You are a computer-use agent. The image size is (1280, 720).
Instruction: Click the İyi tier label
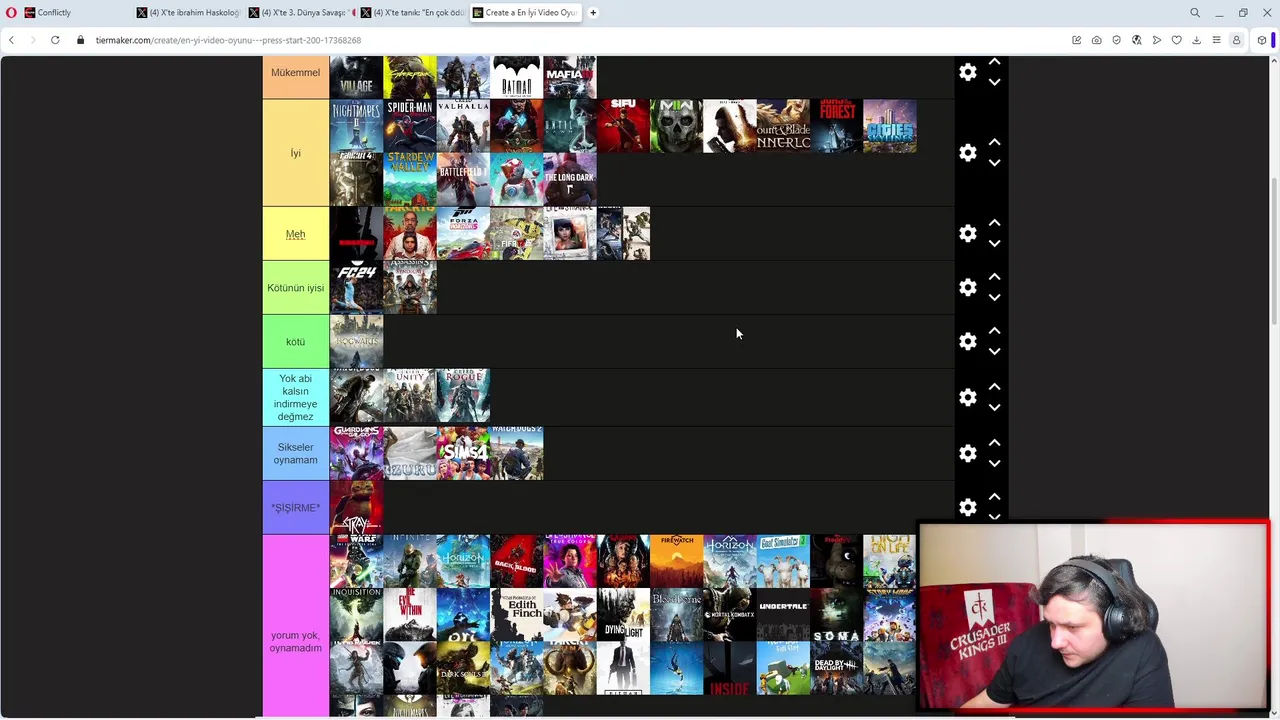tap(296, 153)
